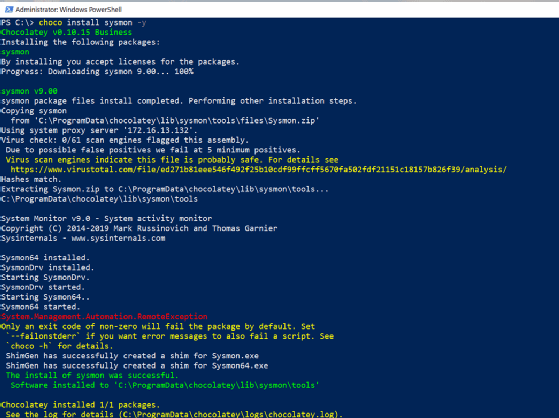The width and height of the screenshot is (559, 418).
Task: Click 'Progress: Downloading sysmon 9.00... 100%' line
Action: [x=97, y=71]
